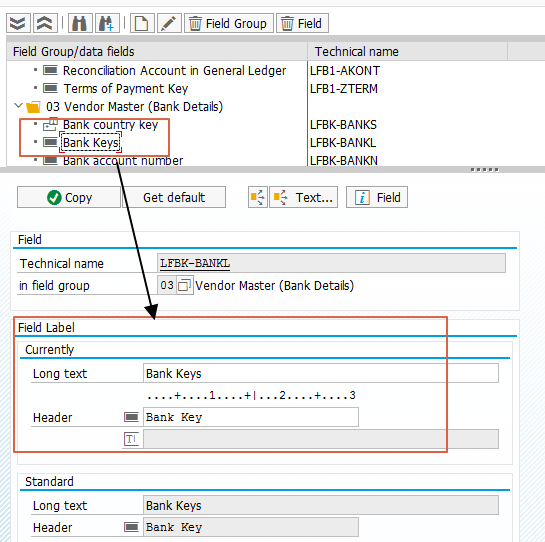Click the LFBK-BANKL technical name field

(331, 263)
